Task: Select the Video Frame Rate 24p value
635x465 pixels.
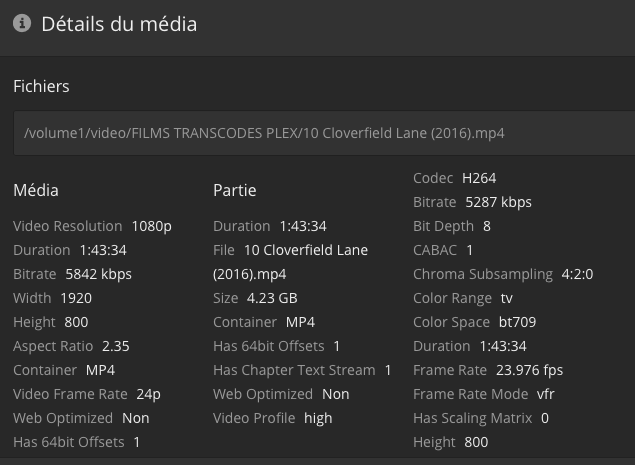Action: pyautogui.click(x=150, y=394)
